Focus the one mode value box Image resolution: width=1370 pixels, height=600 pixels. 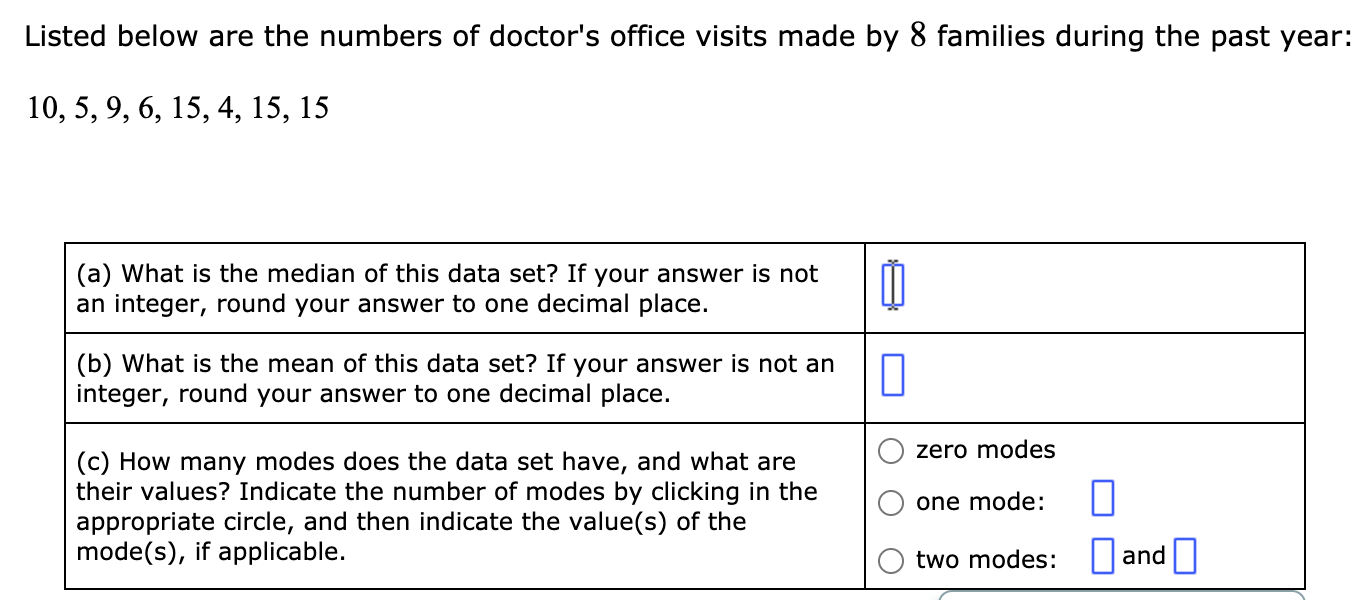click(1102, 498)
